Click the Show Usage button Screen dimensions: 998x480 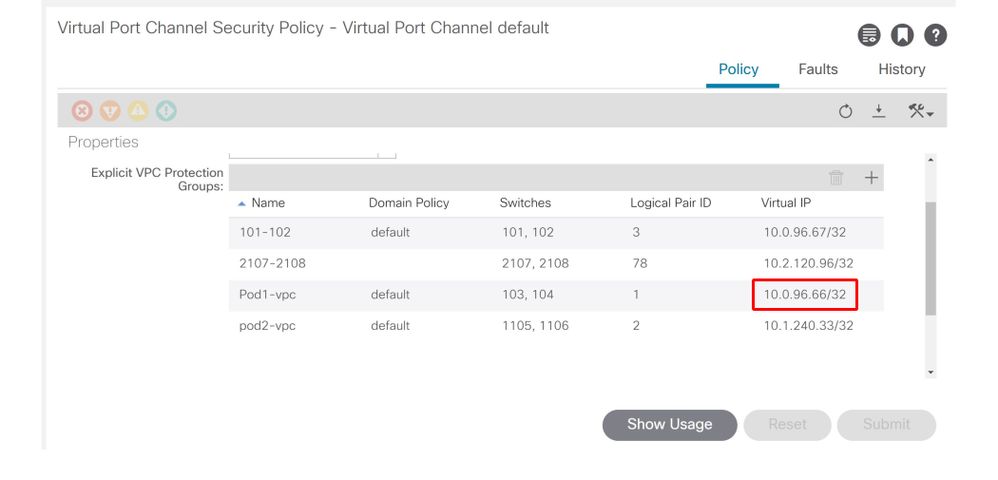tap(669, 424)
